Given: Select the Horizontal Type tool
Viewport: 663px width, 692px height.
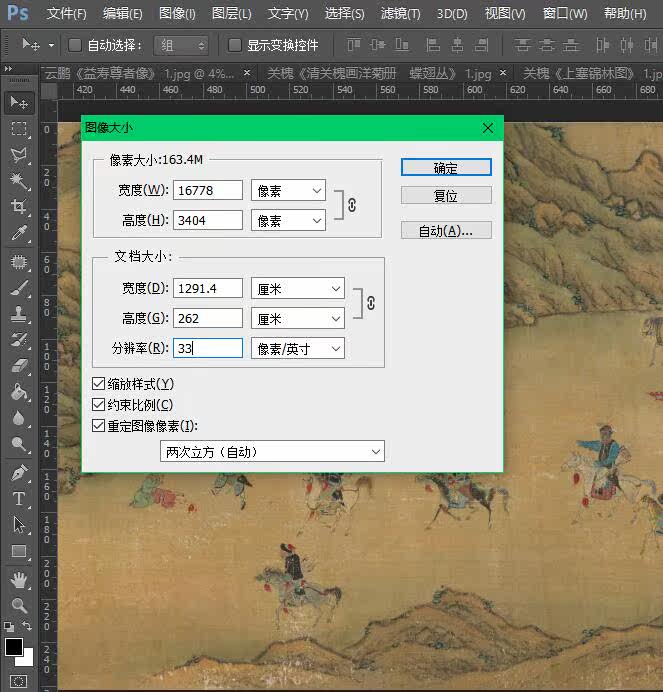Looking at the screenshot, I should pos(19,499).
